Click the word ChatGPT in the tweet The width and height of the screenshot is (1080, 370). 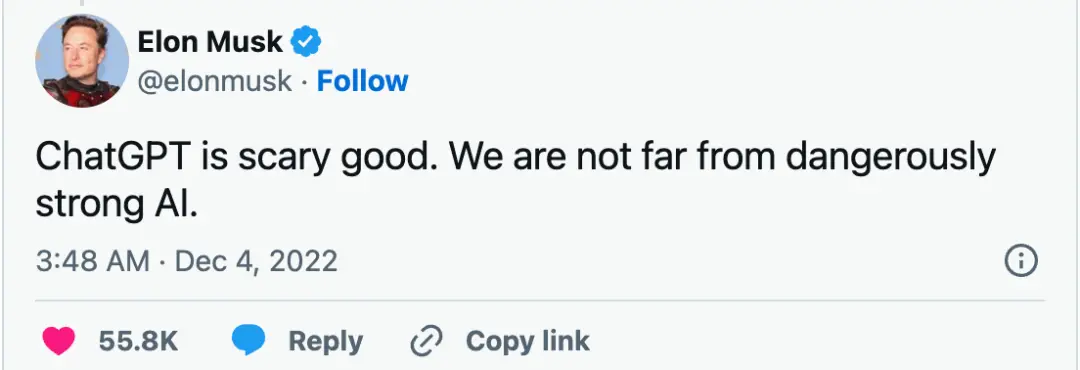pos(113,158)
